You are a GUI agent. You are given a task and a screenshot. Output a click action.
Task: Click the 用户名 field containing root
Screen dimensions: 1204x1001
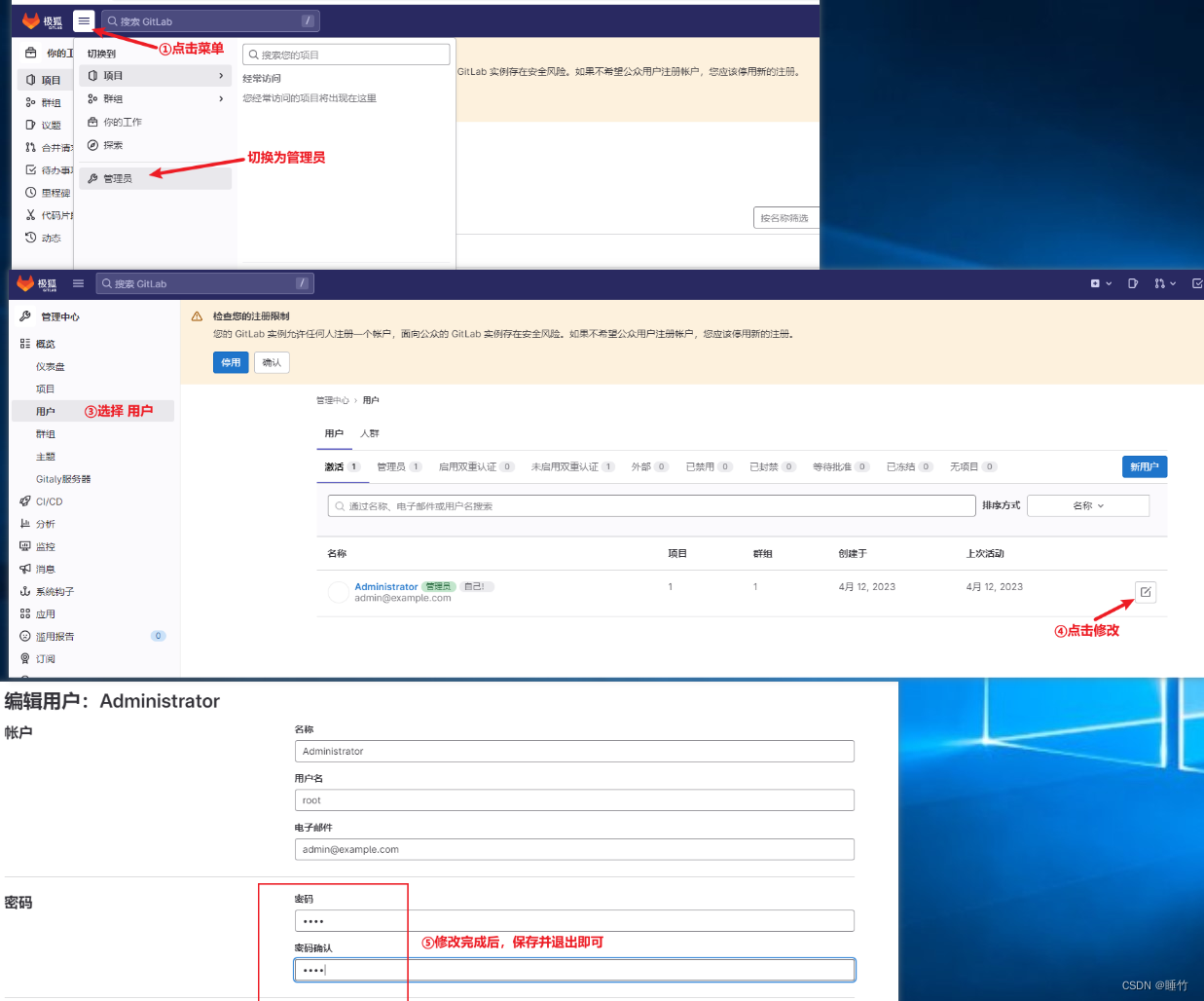[574, 799]
